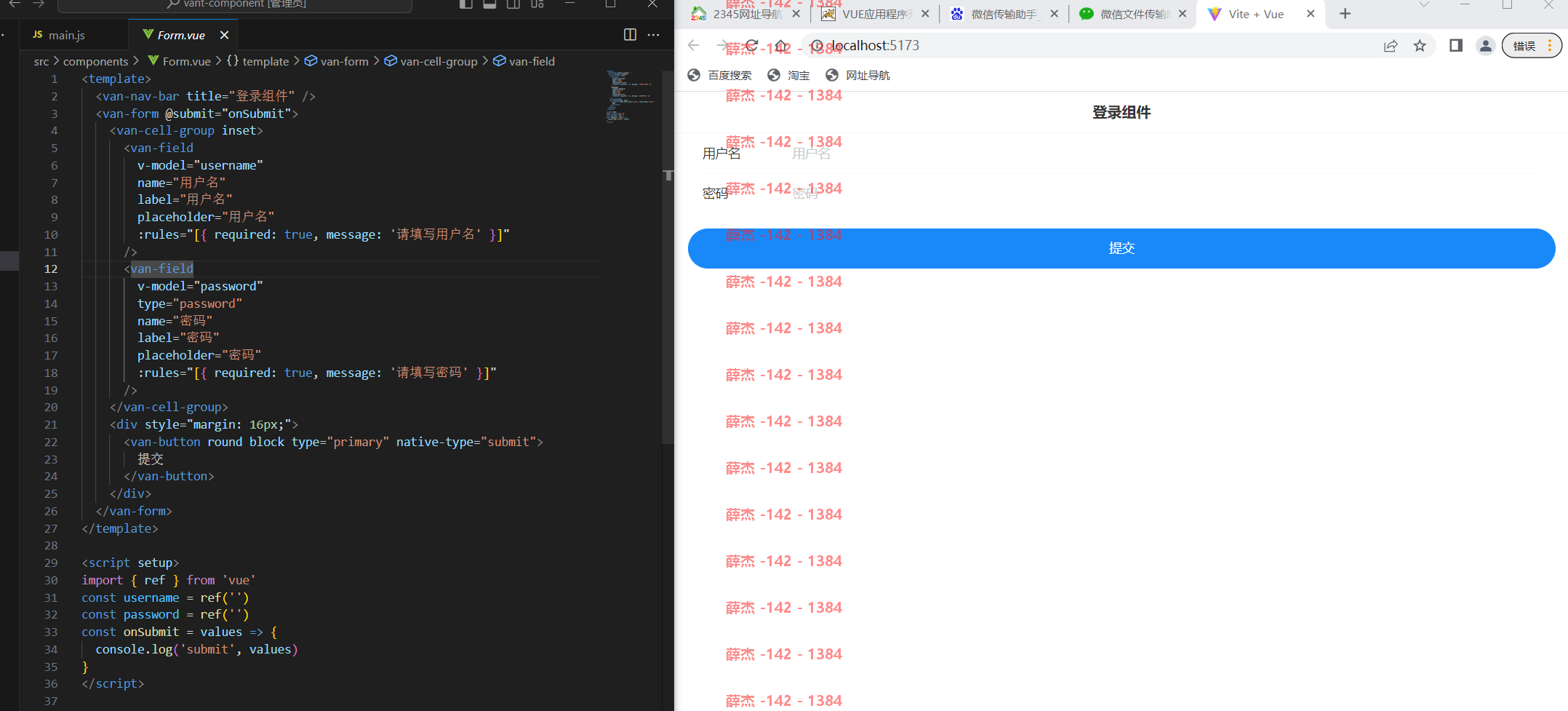Click 'onSubmit' attribute value on line 3

[x=256, y=114]
